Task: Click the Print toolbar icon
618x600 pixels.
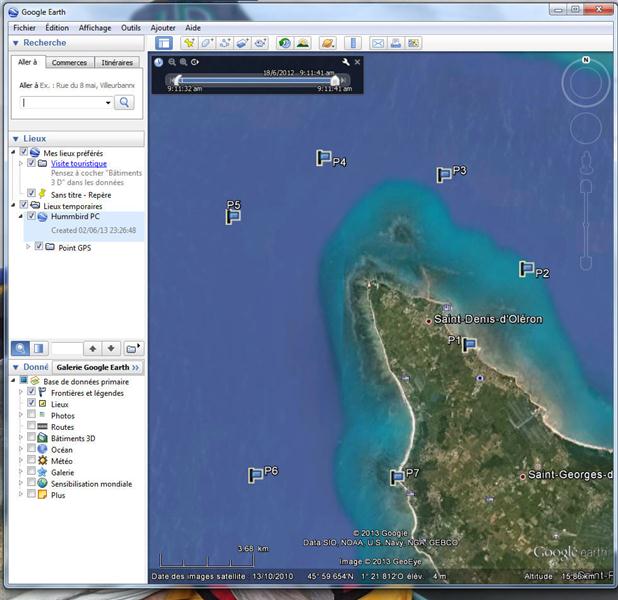Action: [396, 43]
